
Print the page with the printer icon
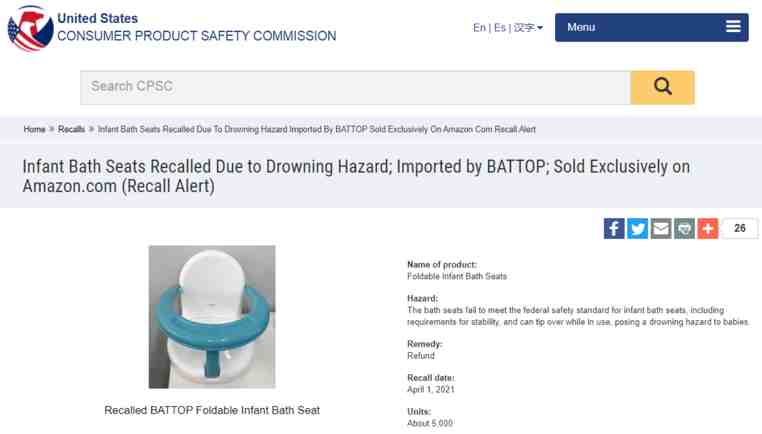coord(684,228)
